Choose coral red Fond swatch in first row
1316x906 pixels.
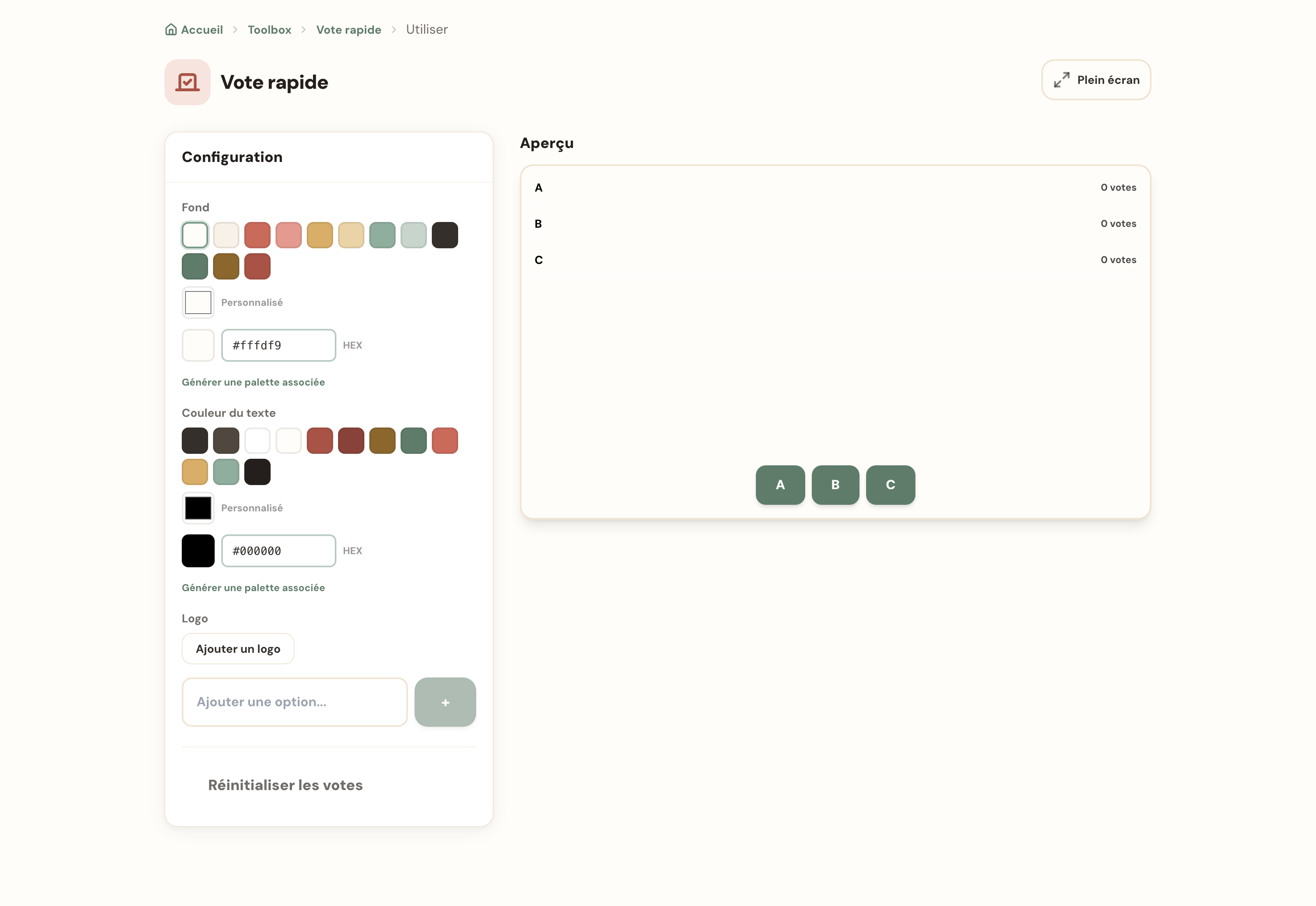click(257, 235)
